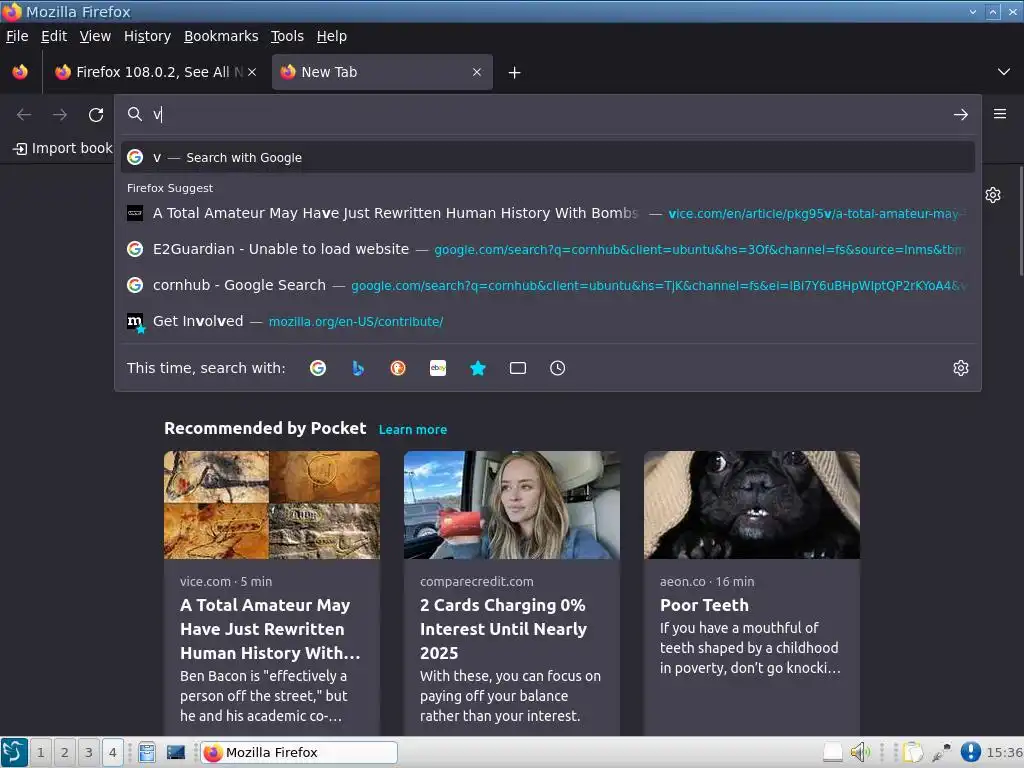Image resolution: width=1024 pixels, height=768 pixels.
Task: Open the Edit menu
Action: (x=54, y=36)
